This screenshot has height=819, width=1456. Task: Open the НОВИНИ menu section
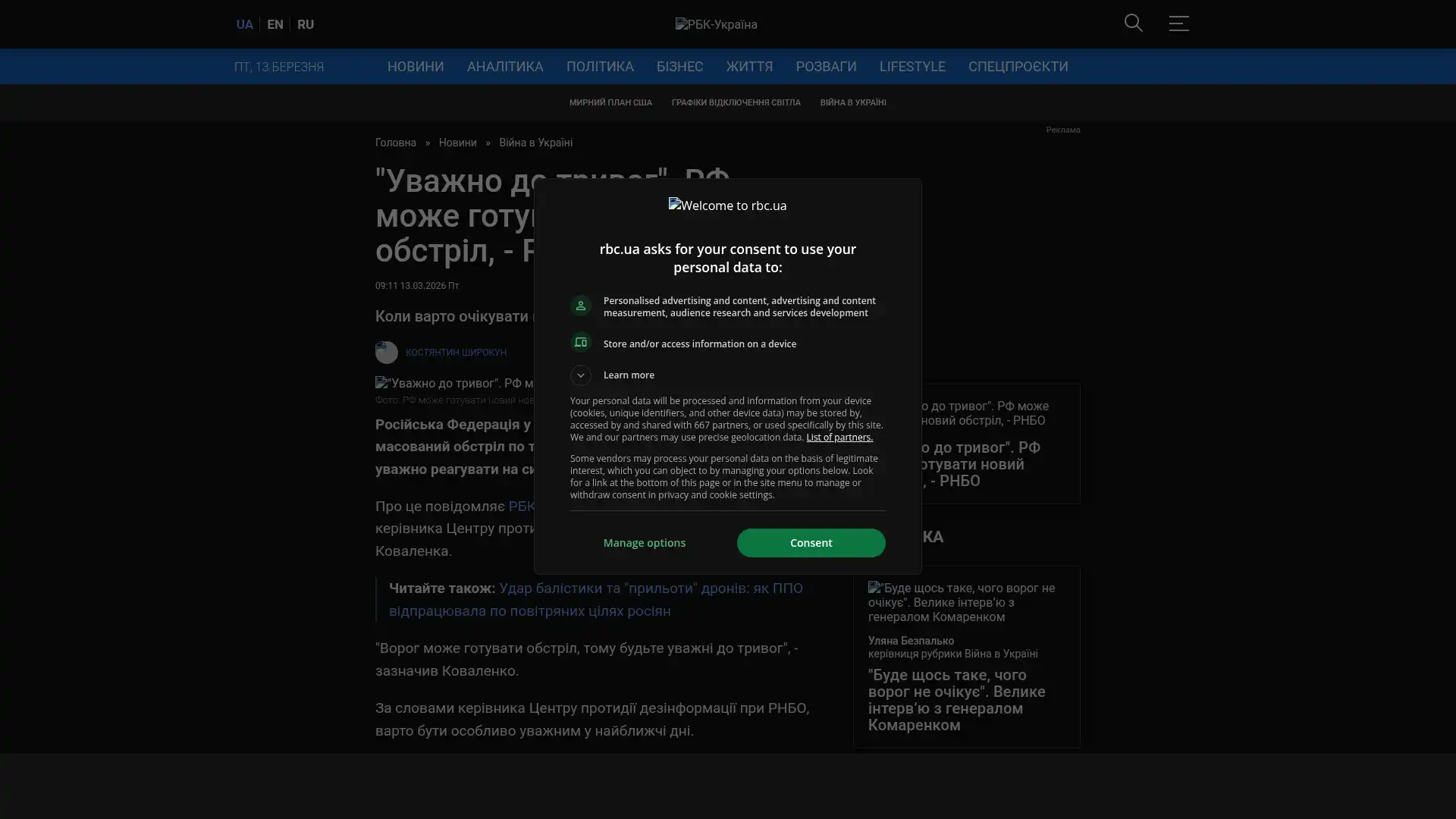coord(416,67)
